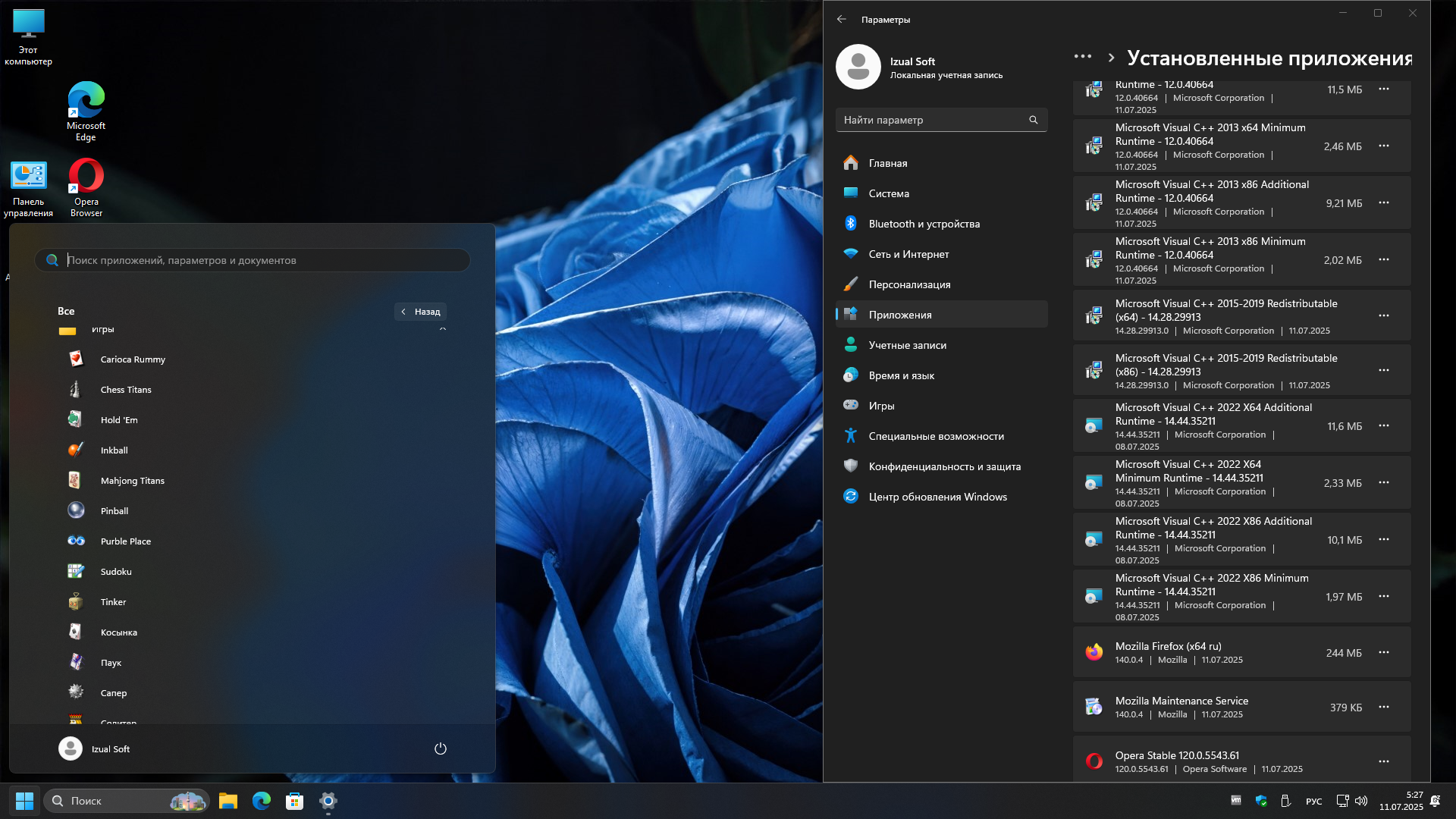This screenshot has height=819, width=1456.
Task: Select Учетные записи in sidebar
Action: coord(941,345)
